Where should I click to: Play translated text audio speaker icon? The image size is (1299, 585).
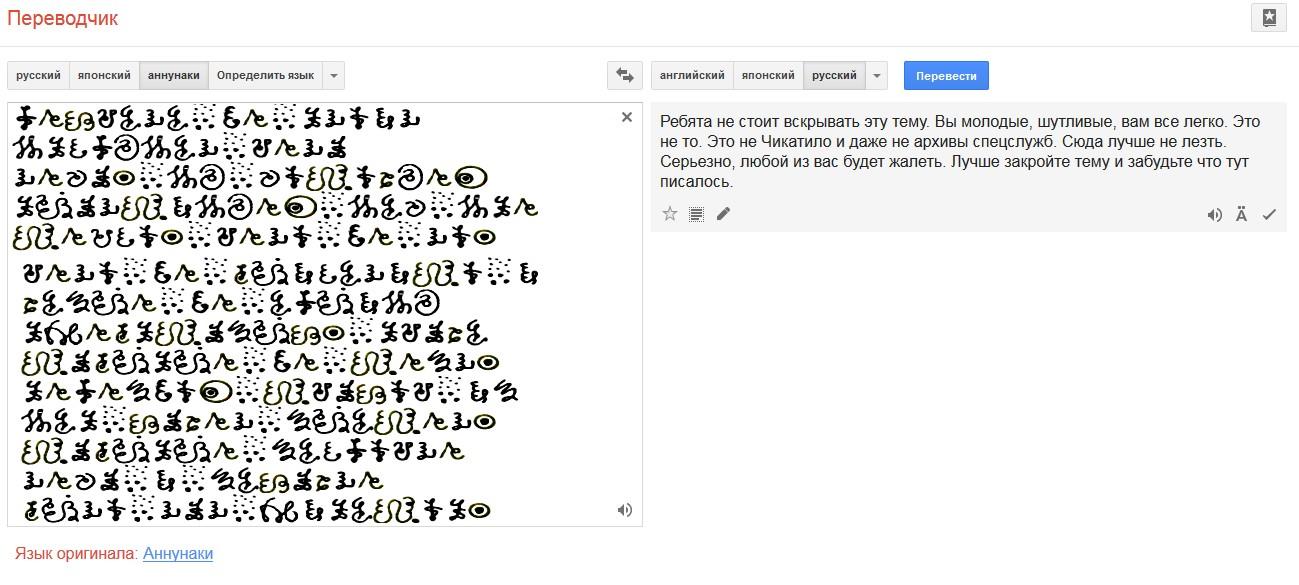click(1215, 214)
